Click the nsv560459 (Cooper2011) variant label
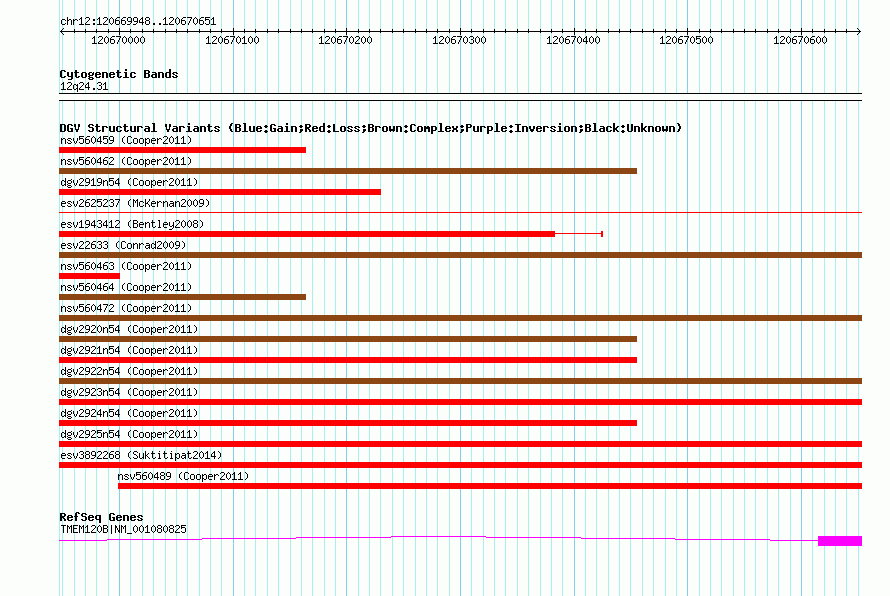The image size is (890, 596). click(126, 140)
